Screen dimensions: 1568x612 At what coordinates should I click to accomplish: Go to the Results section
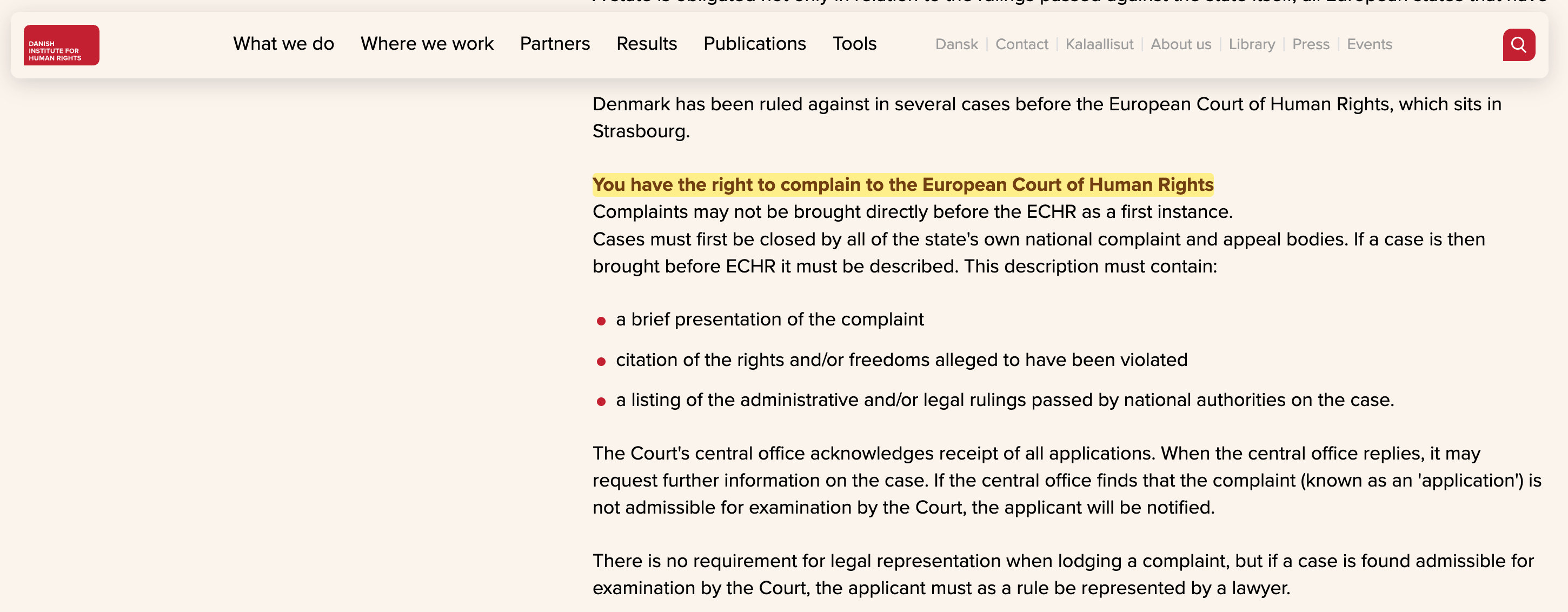click(x=647, y=44)
